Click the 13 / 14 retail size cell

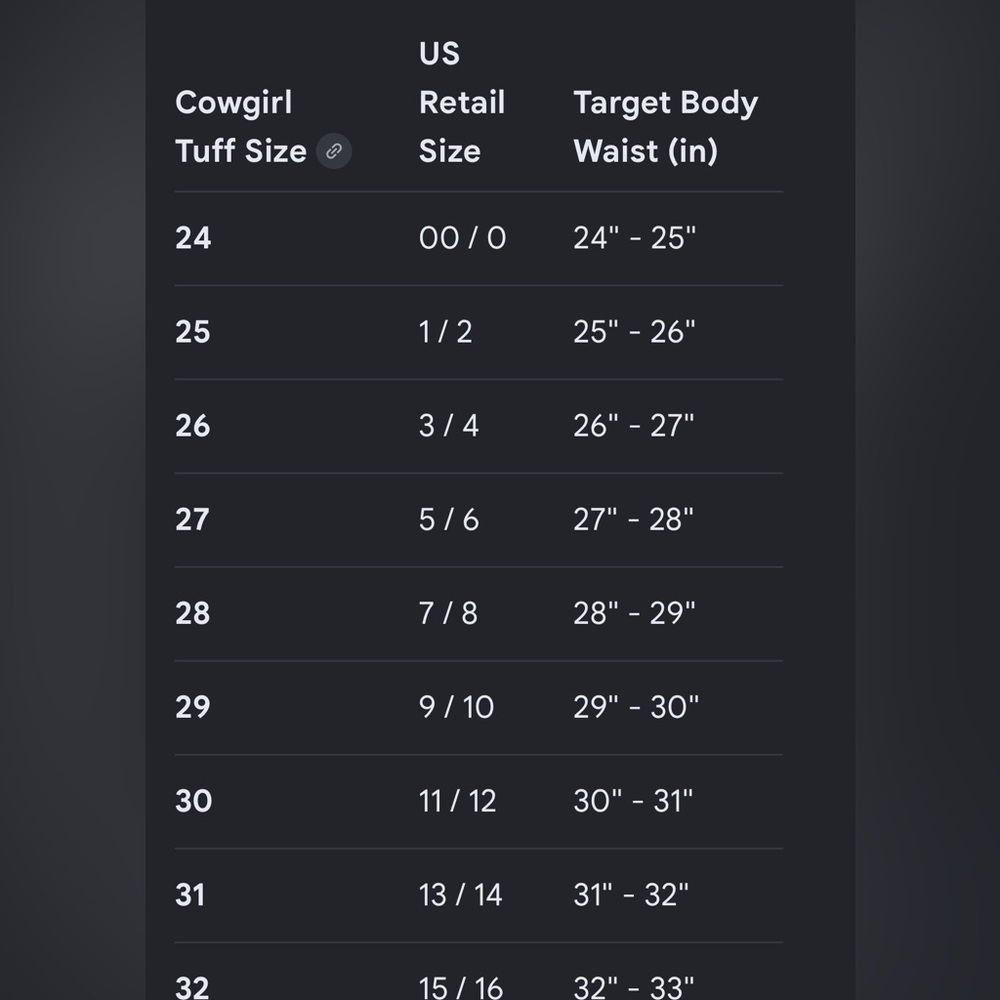pos(460,894)
